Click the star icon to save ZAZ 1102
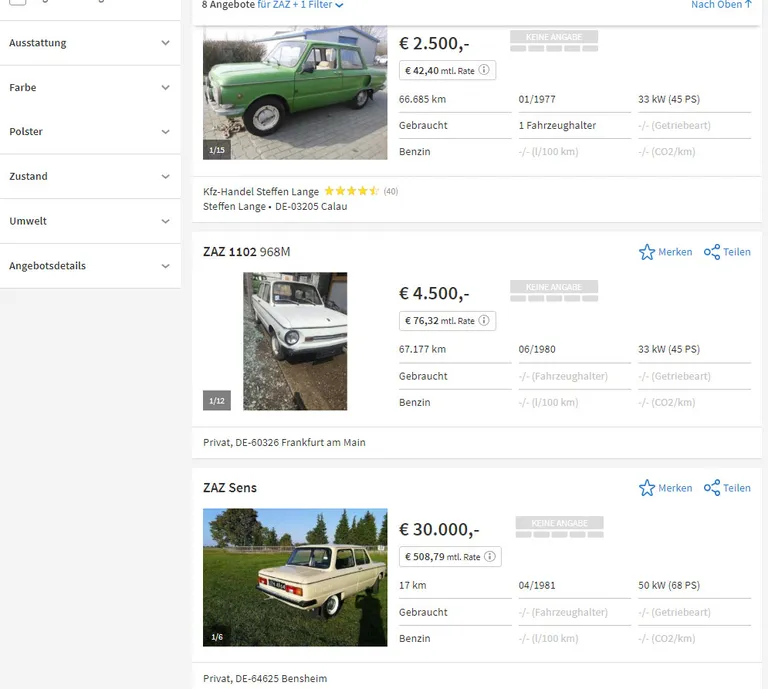768x689 pixels. pos(647,252)
